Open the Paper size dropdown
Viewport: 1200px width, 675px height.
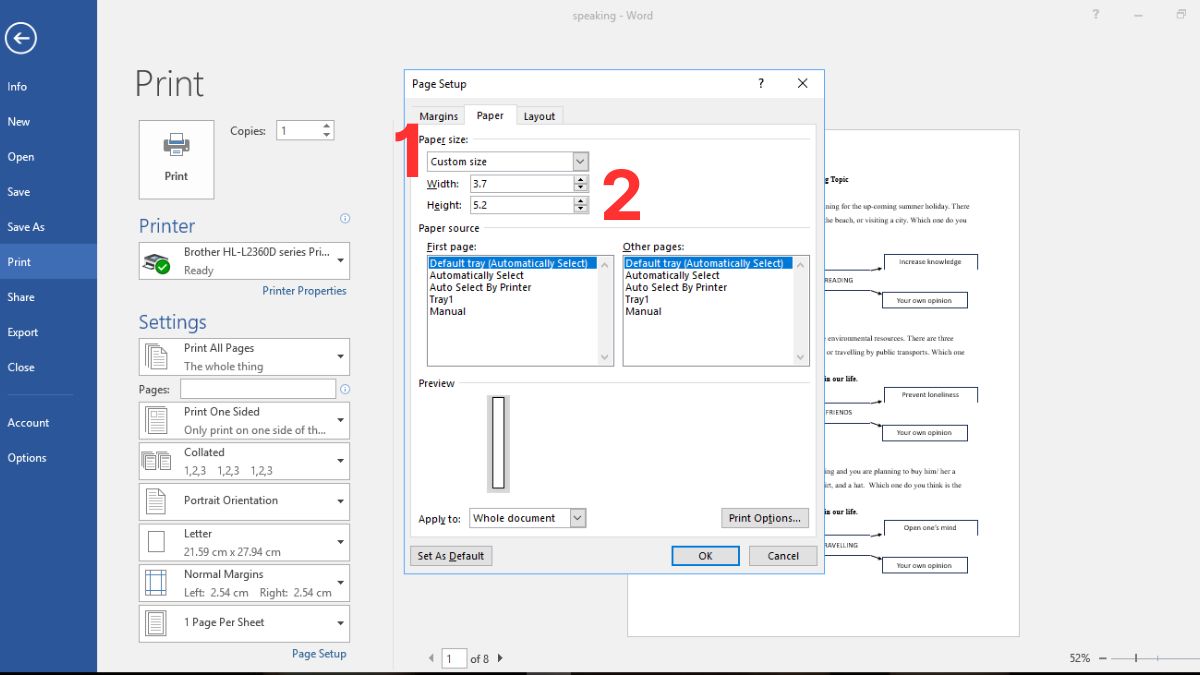click(580, 161)
